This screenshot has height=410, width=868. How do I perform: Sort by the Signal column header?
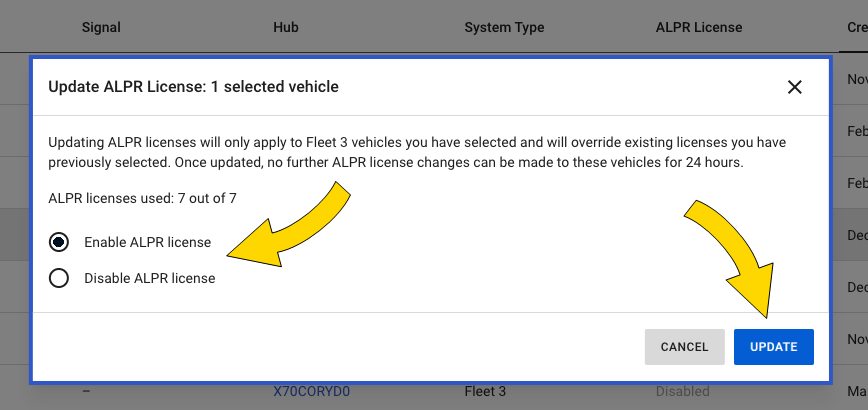[102, 27]
